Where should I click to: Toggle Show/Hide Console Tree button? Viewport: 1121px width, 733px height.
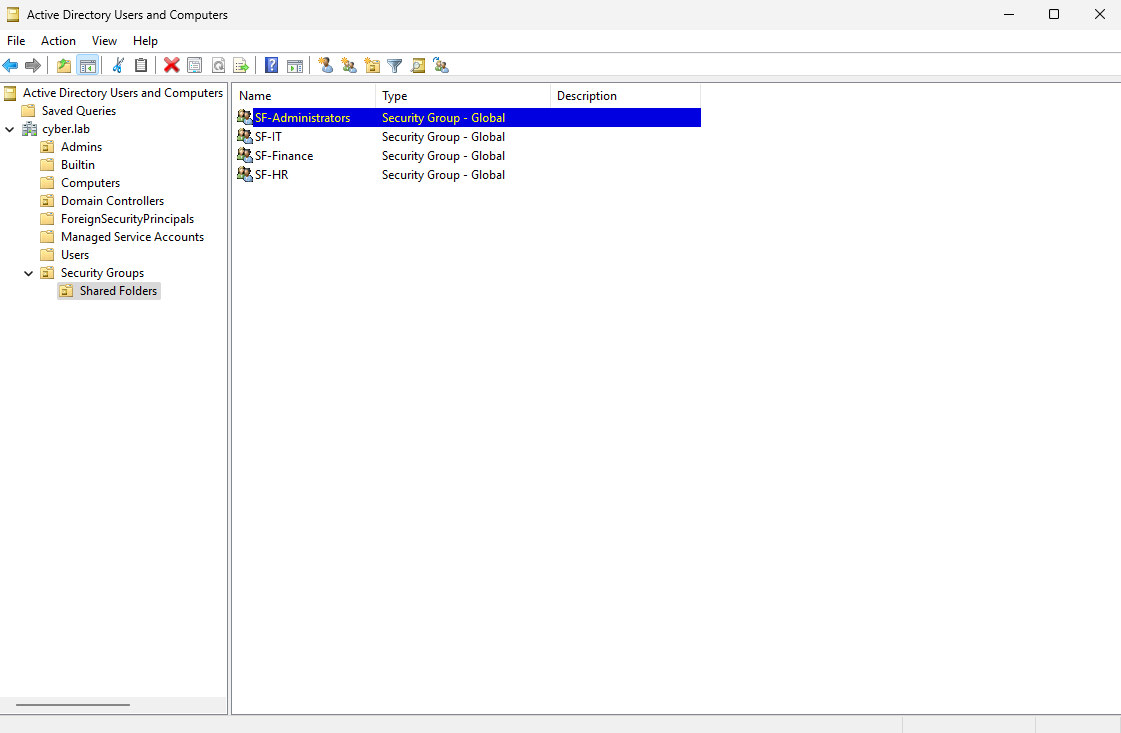point(88,66)
